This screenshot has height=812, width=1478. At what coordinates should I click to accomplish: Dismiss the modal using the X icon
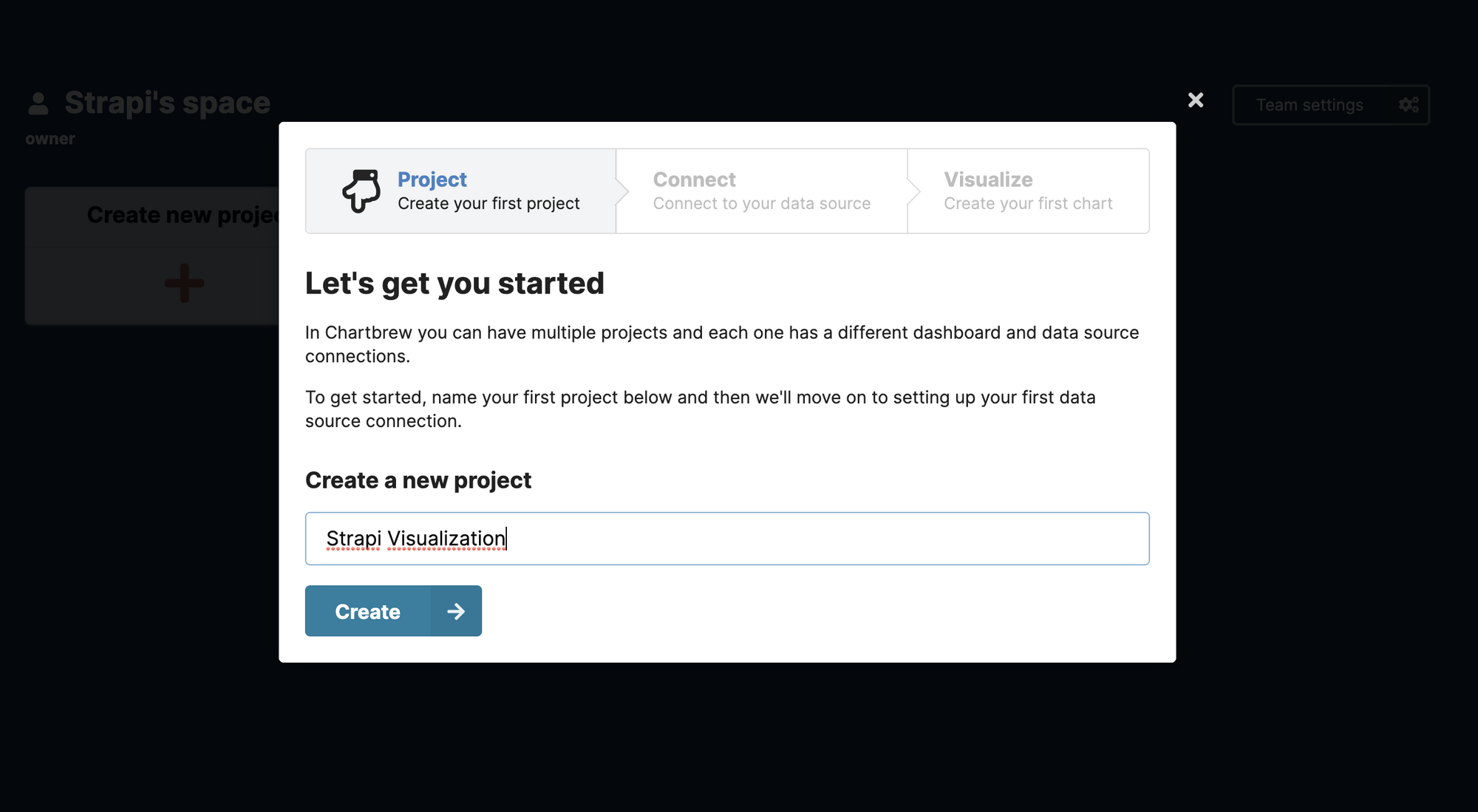[x=1195, y=100]
